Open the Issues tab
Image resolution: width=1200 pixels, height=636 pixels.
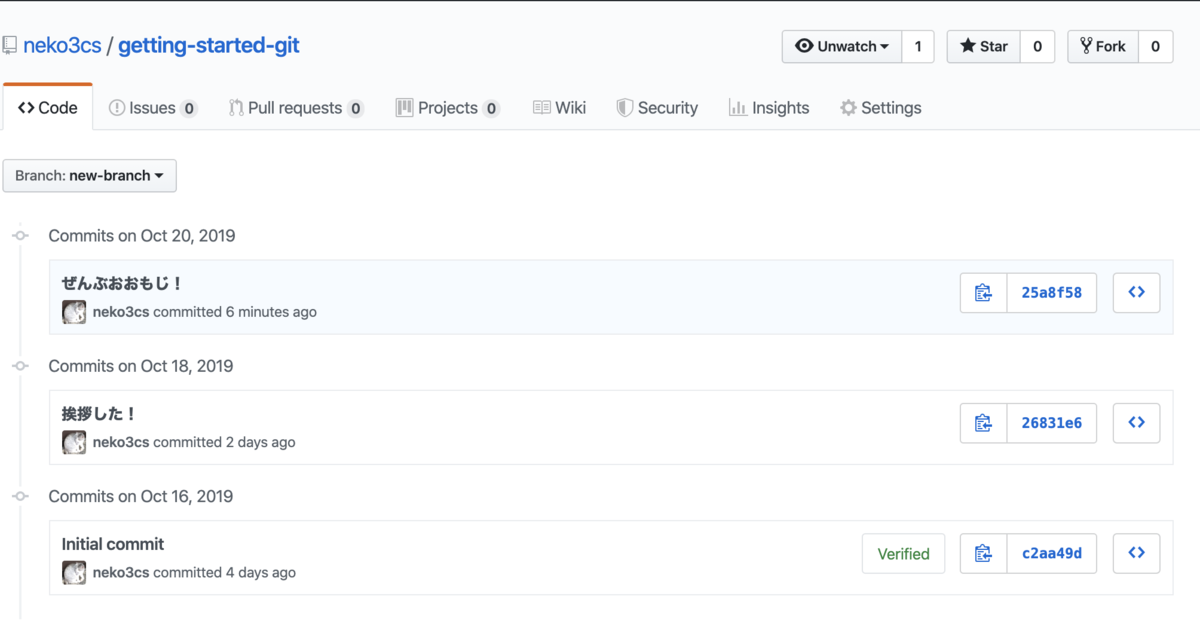coord(153,107)
